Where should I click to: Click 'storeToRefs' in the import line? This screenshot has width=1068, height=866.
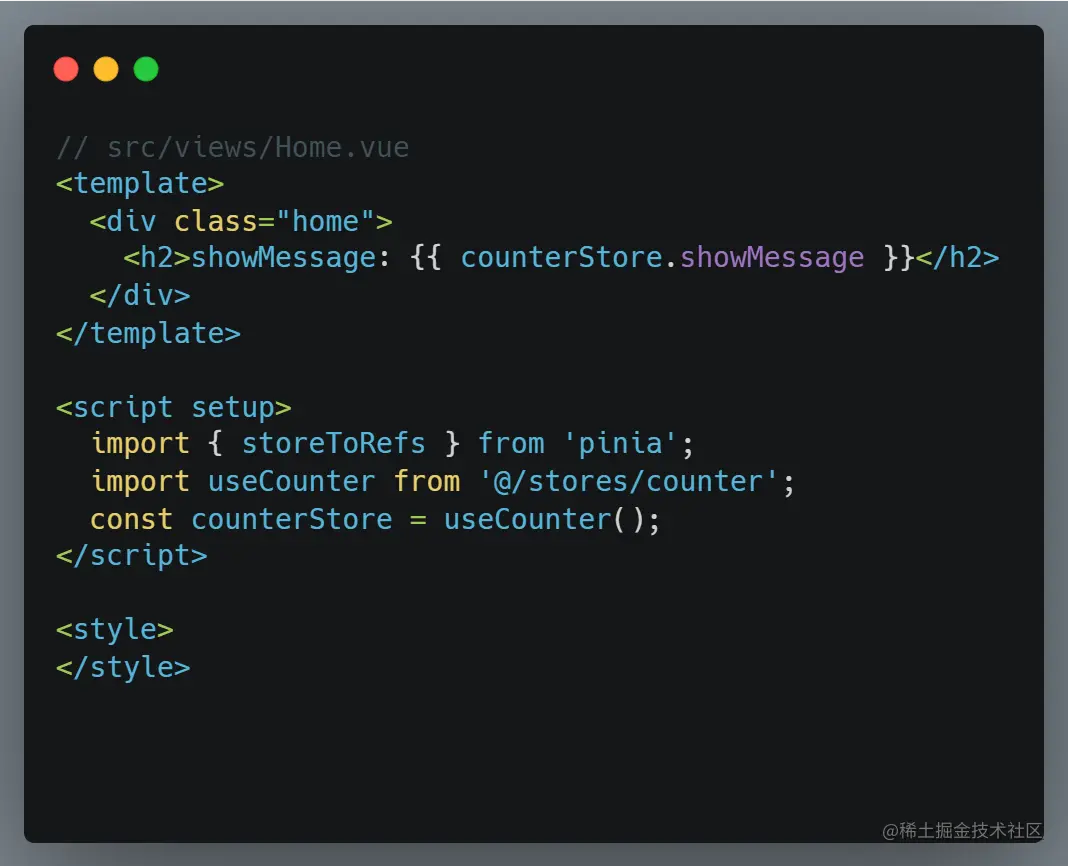pos(334,444)
